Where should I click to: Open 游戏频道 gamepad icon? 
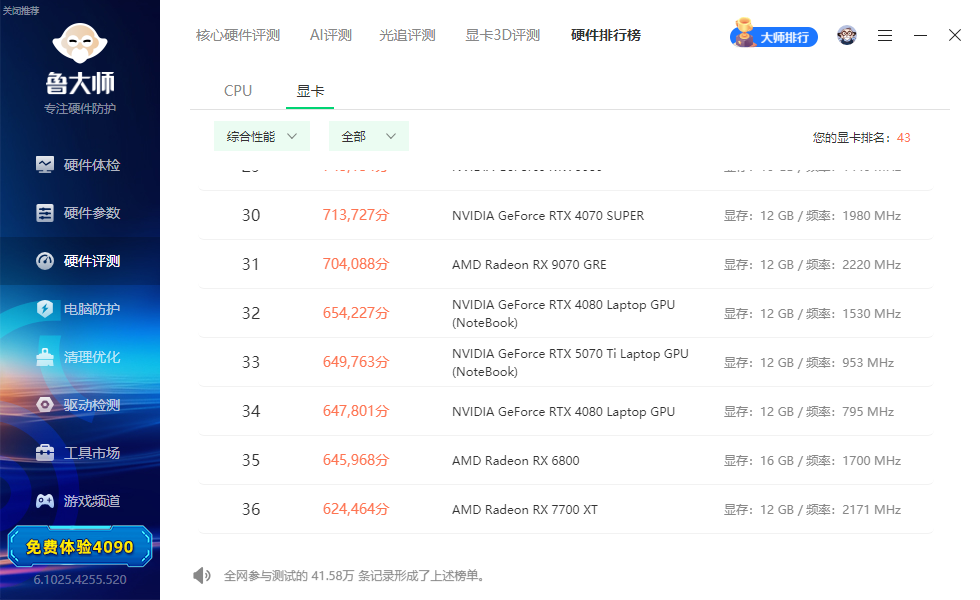tap(45, 501)
